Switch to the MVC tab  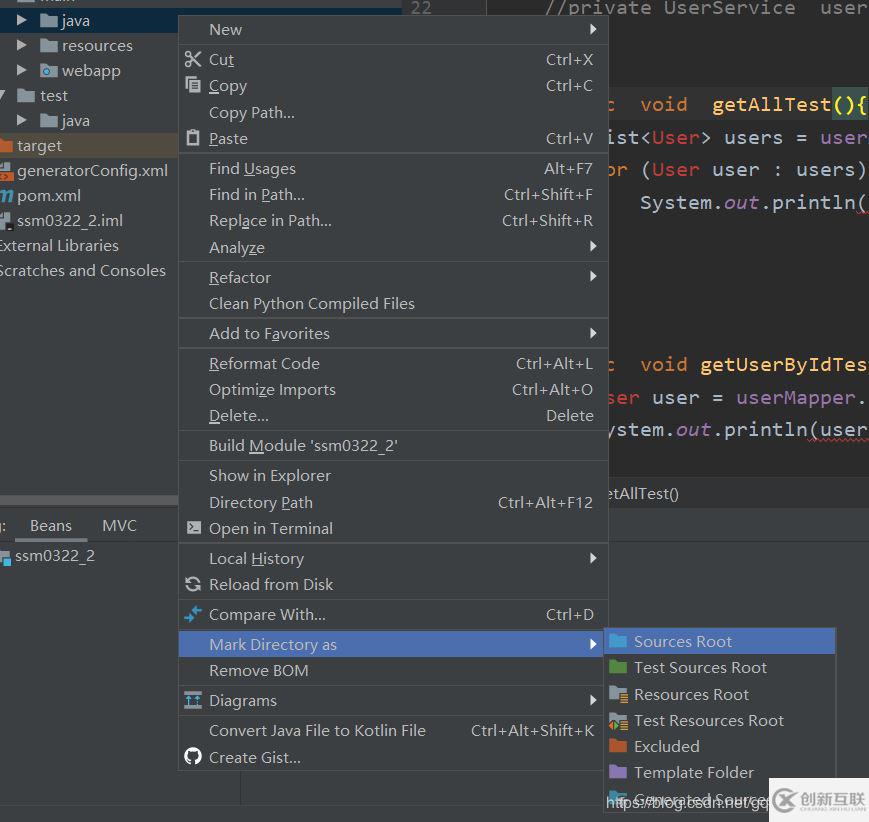(x=119, y=525)
